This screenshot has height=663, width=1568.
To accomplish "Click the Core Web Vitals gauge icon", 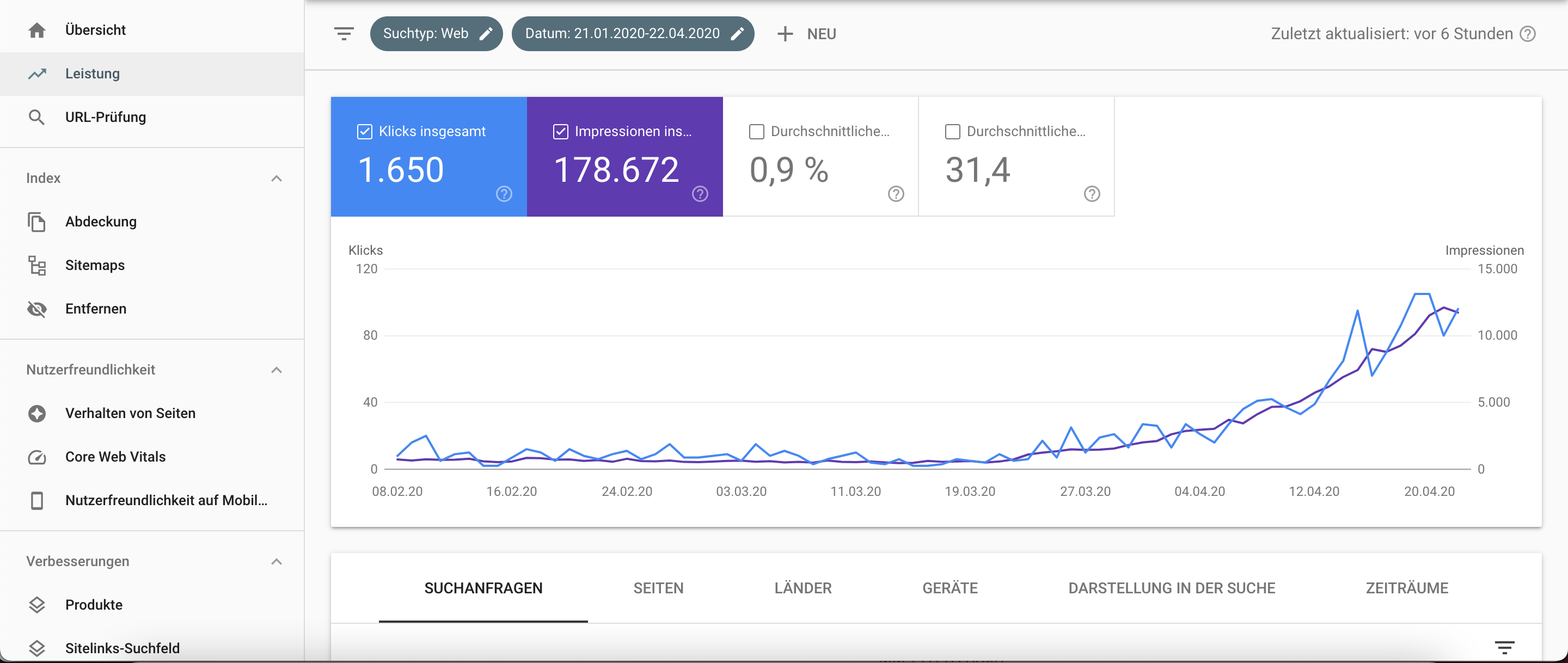I will [x=37, y=457].
